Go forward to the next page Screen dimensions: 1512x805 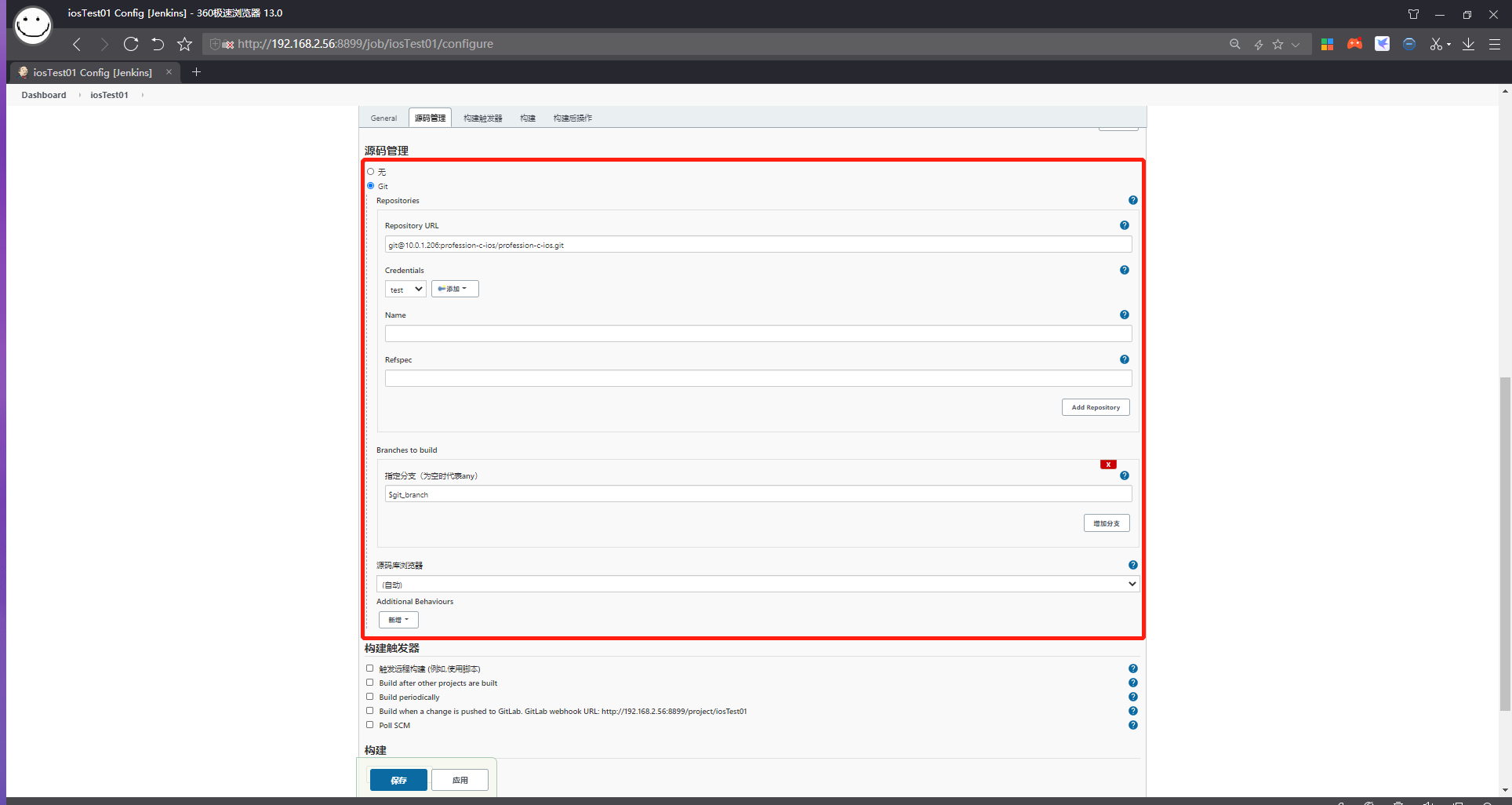click(104, 44)
